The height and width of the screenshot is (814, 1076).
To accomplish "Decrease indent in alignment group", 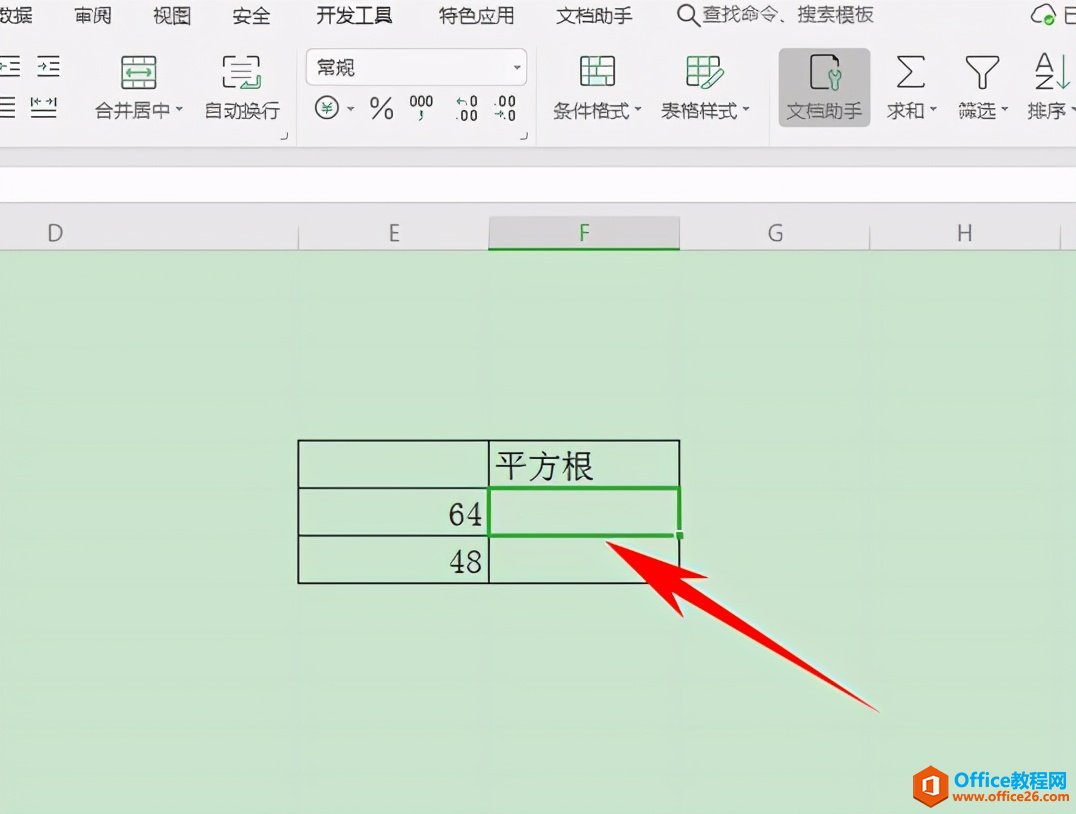I will (10, 67).
